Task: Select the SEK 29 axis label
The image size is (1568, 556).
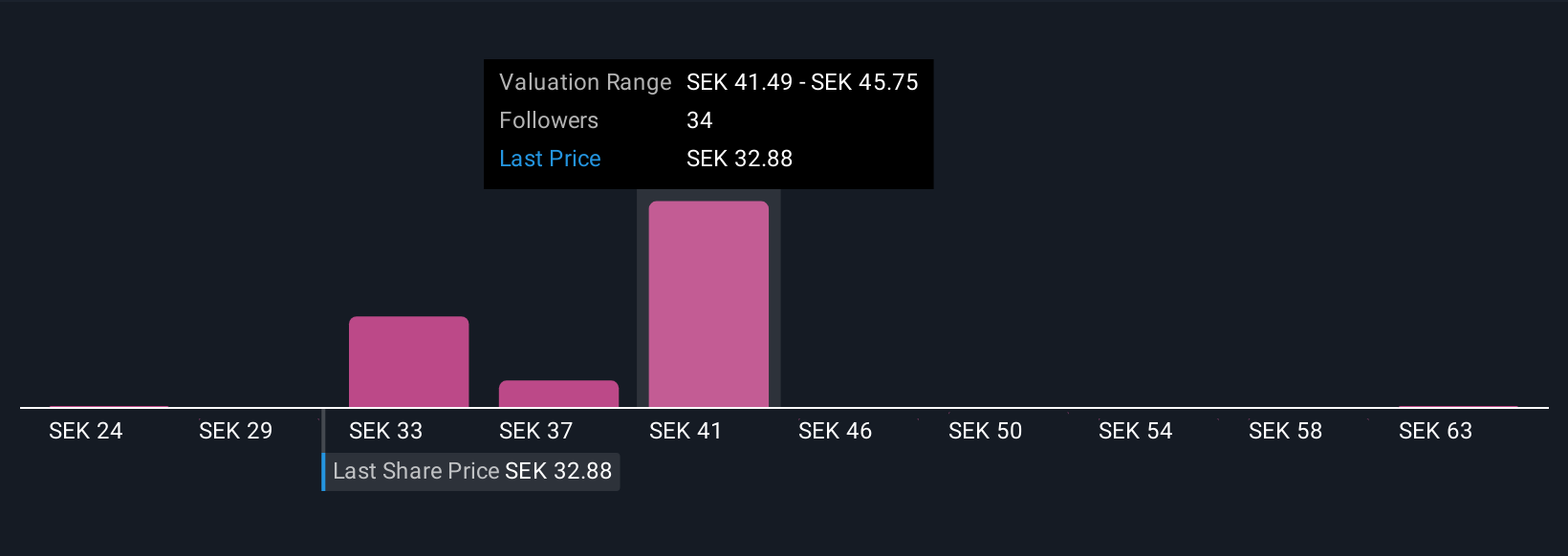Action: coord(235,431)
